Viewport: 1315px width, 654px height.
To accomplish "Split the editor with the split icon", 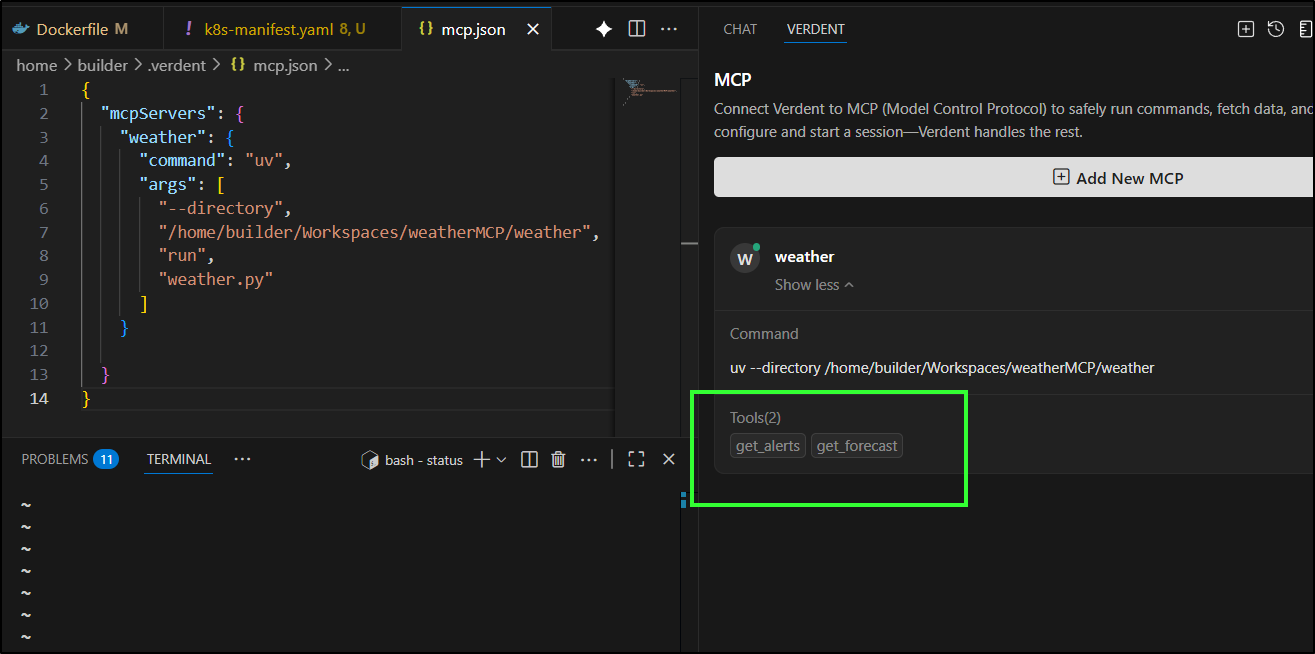I will 637,29.
